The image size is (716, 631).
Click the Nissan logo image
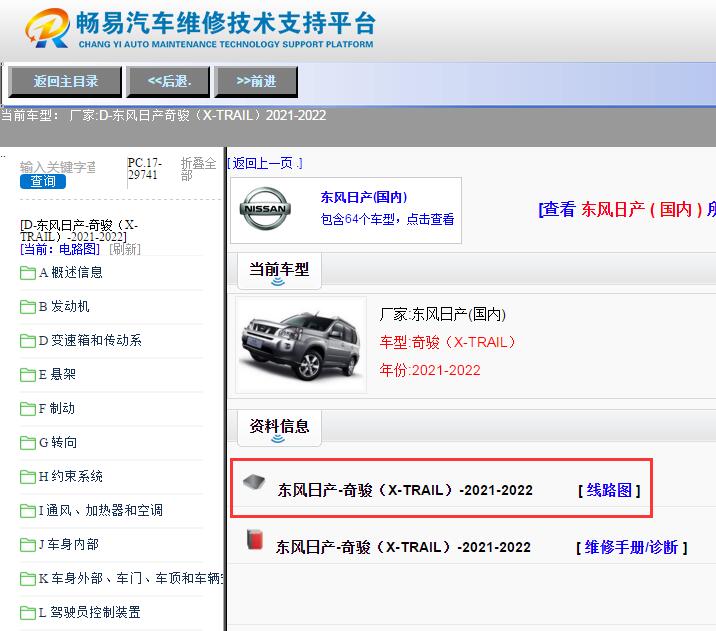click(265, 209)
